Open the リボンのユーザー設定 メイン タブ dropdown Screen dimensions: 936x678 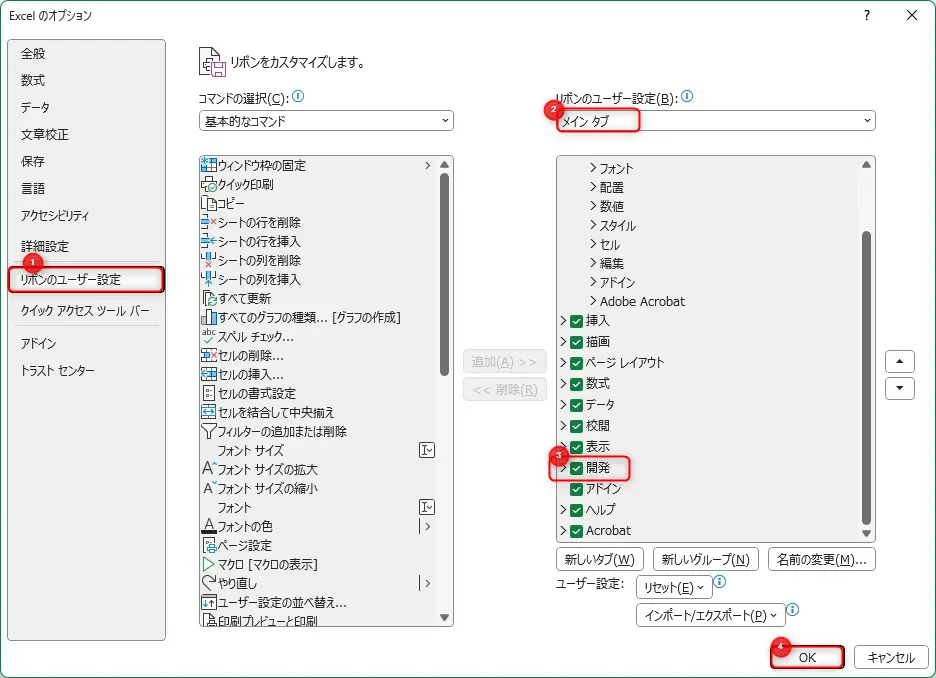715,121
